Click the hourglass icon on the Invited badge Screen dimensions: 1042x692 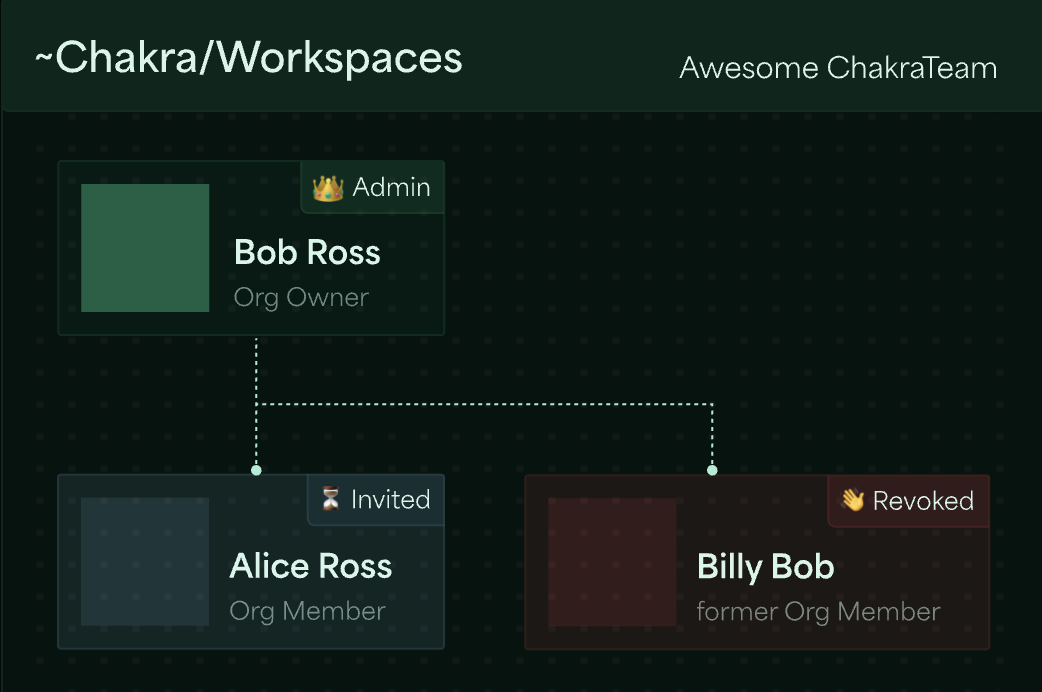330,499
